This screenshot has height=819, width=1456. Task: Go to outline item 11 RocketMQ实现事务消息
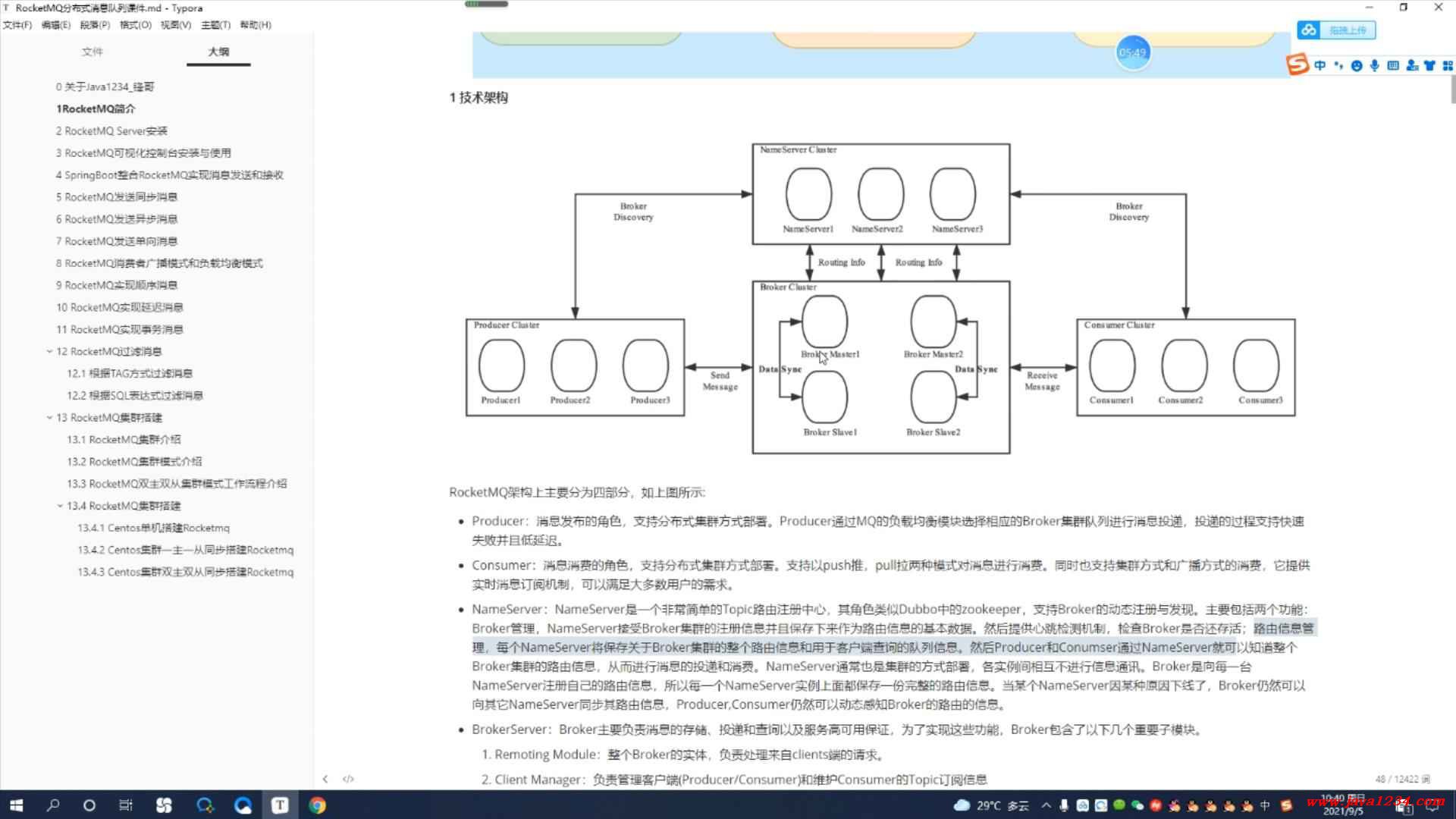(x=120, y=329)
